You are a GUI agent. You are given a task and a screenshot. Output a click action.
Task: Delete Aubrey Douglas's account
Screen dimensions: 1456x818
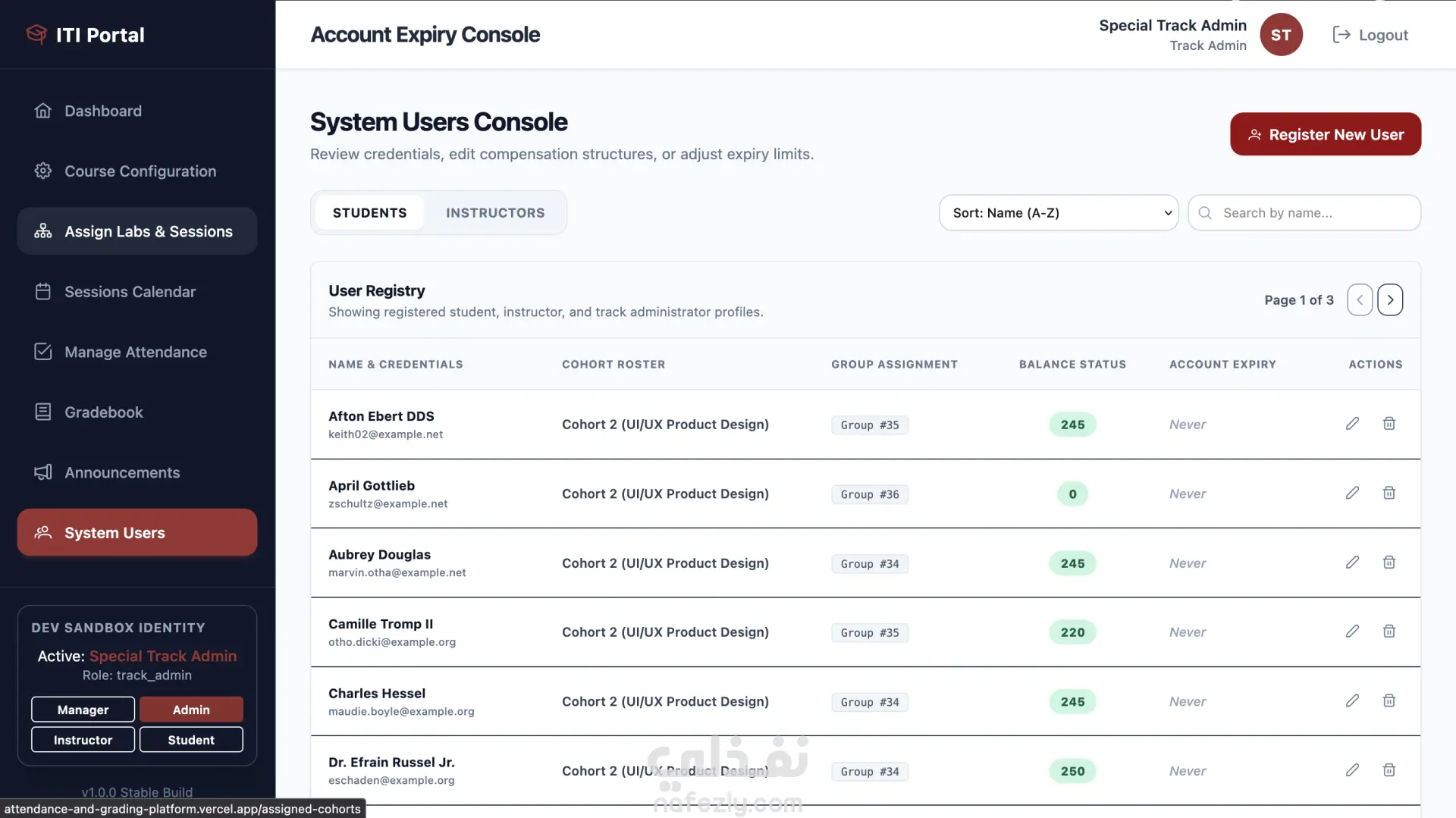[1389, 563]
